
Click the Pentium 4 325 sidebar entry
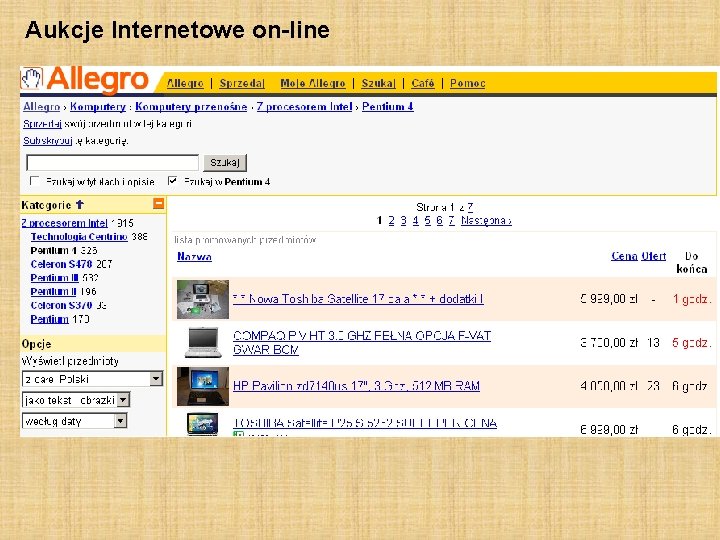point(64,250)
